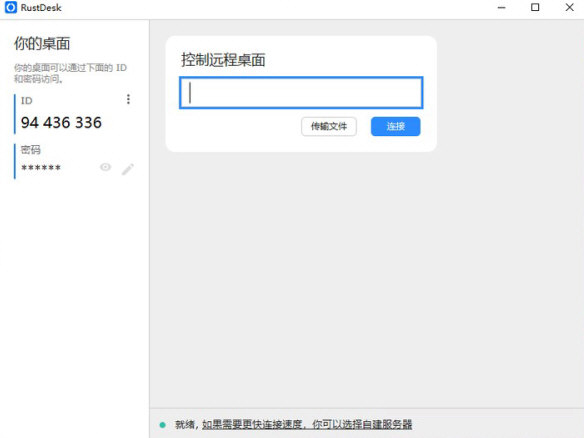584x438 pixels.
Task: Click the RustDesk logo in the title bar
Action: coord(11,7)
